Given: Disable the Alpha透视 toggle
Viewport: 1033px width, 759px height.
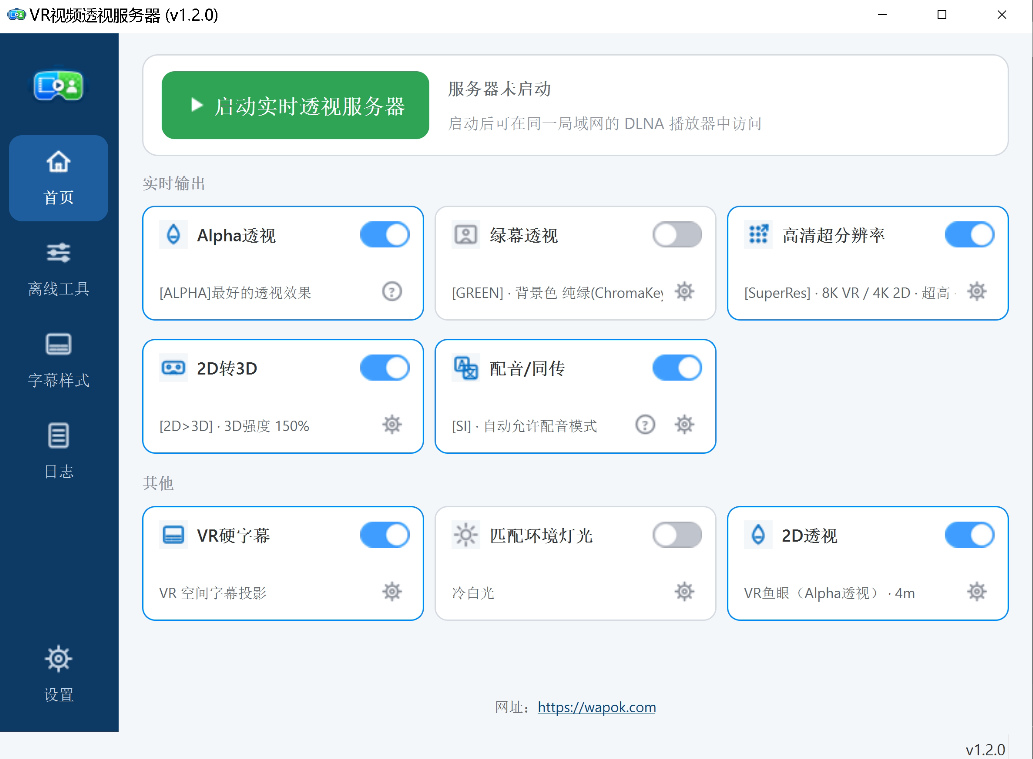Looking at the screenshot, I should [385, 235].
